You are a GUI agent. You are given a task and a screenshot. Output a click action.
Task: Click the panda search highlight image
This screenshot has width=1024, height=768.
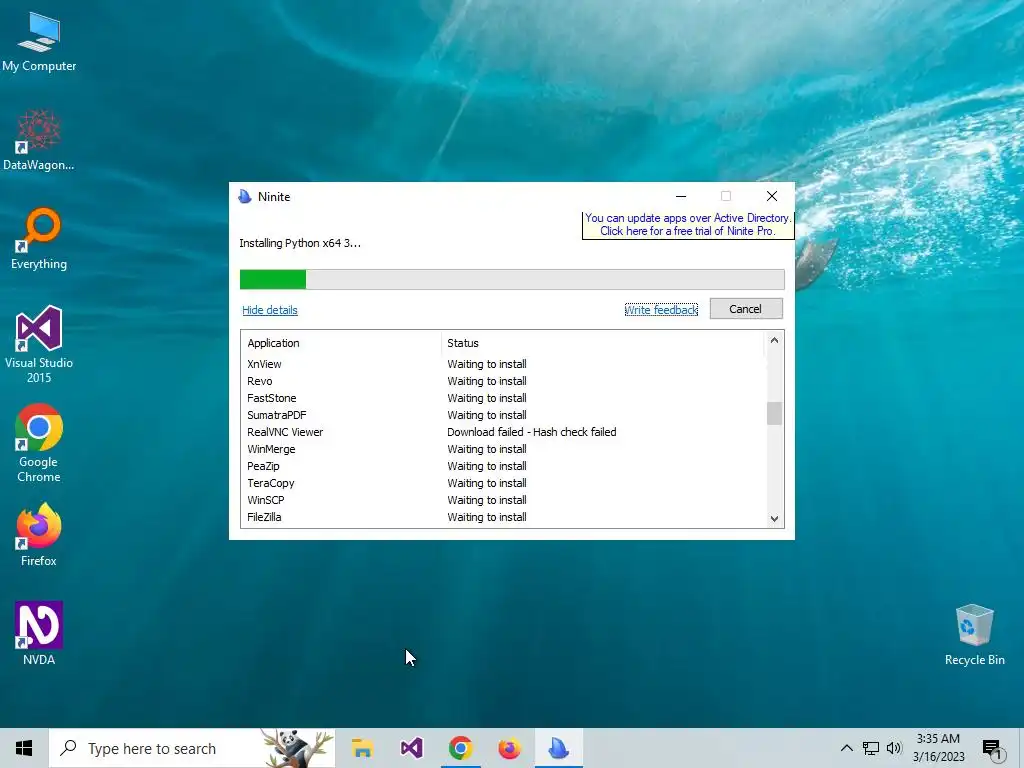click(x=297, y=748)
